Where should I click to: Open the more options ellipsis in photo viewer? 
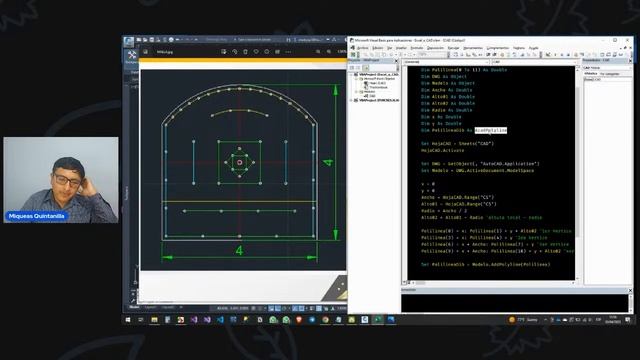click(x=288, y=52)
